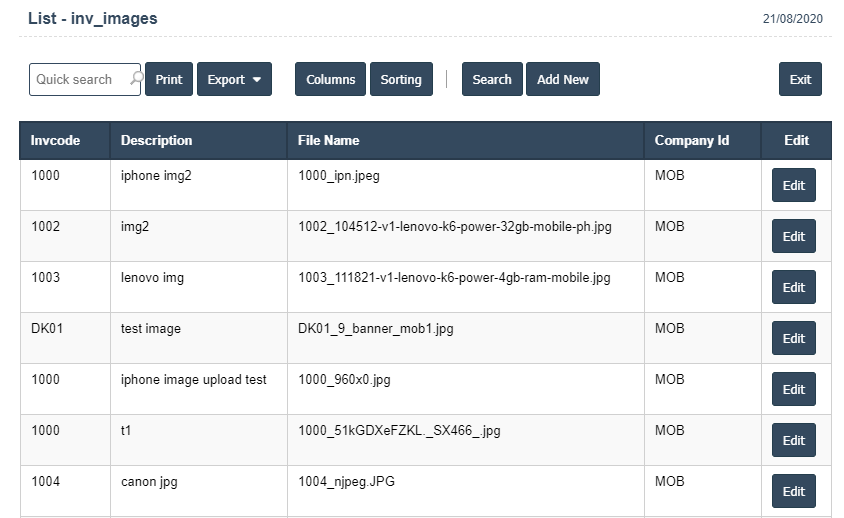Edit the img2 row for Invcode 1002
The image size is (844, 518).
tap(793, 236)
